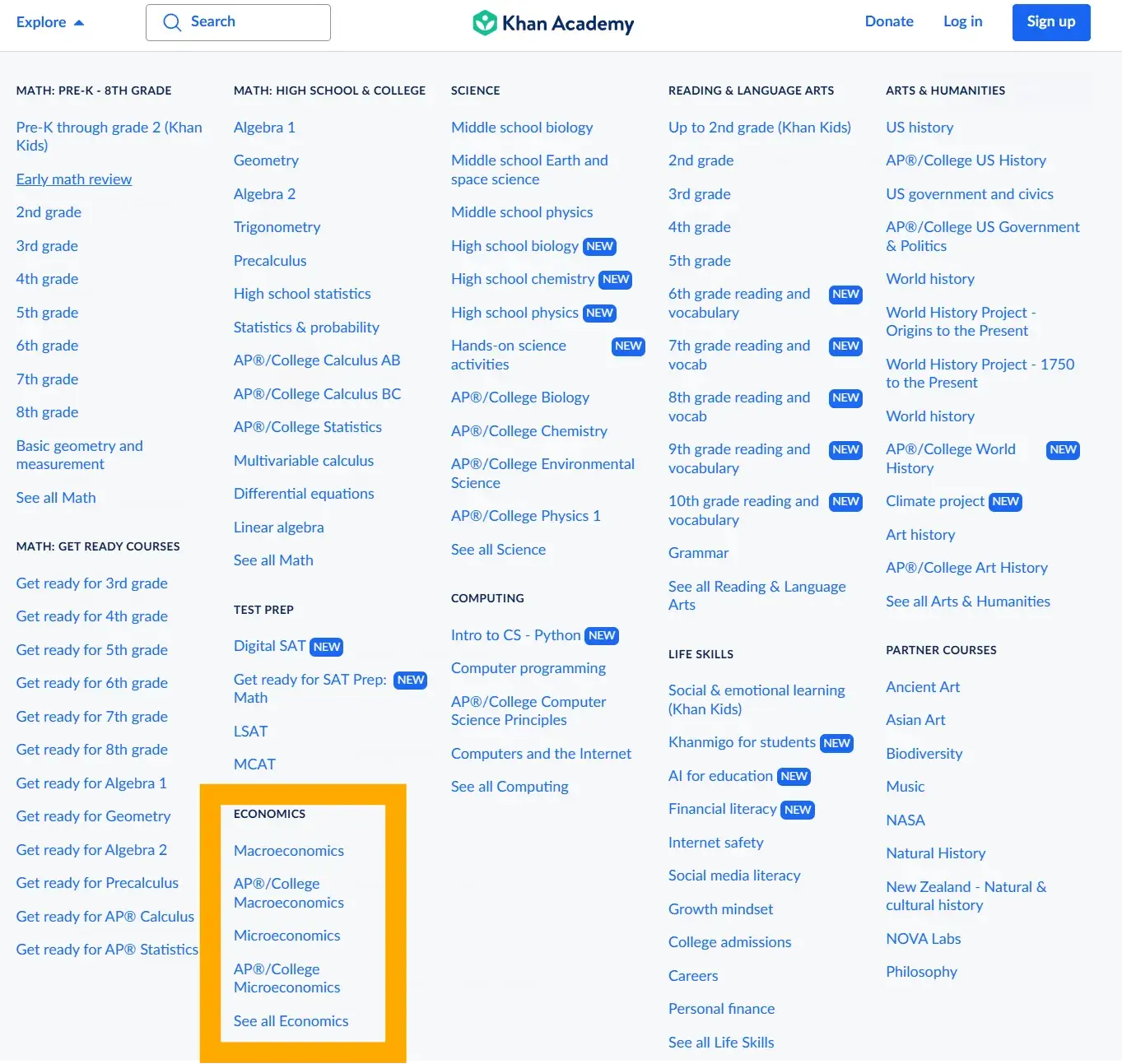Open Biodiversity partner course
1122x1064 pixels.
coord(924,754)
